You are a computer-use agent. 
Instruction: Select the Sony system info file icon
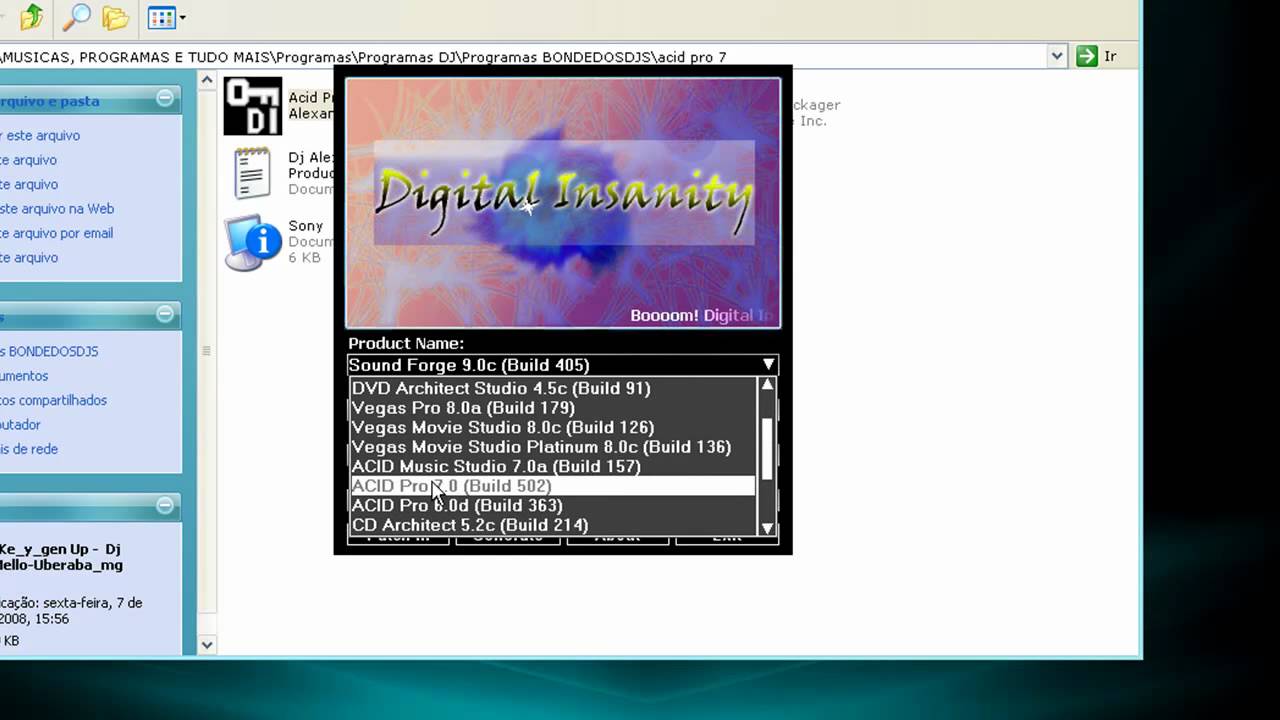252,242
